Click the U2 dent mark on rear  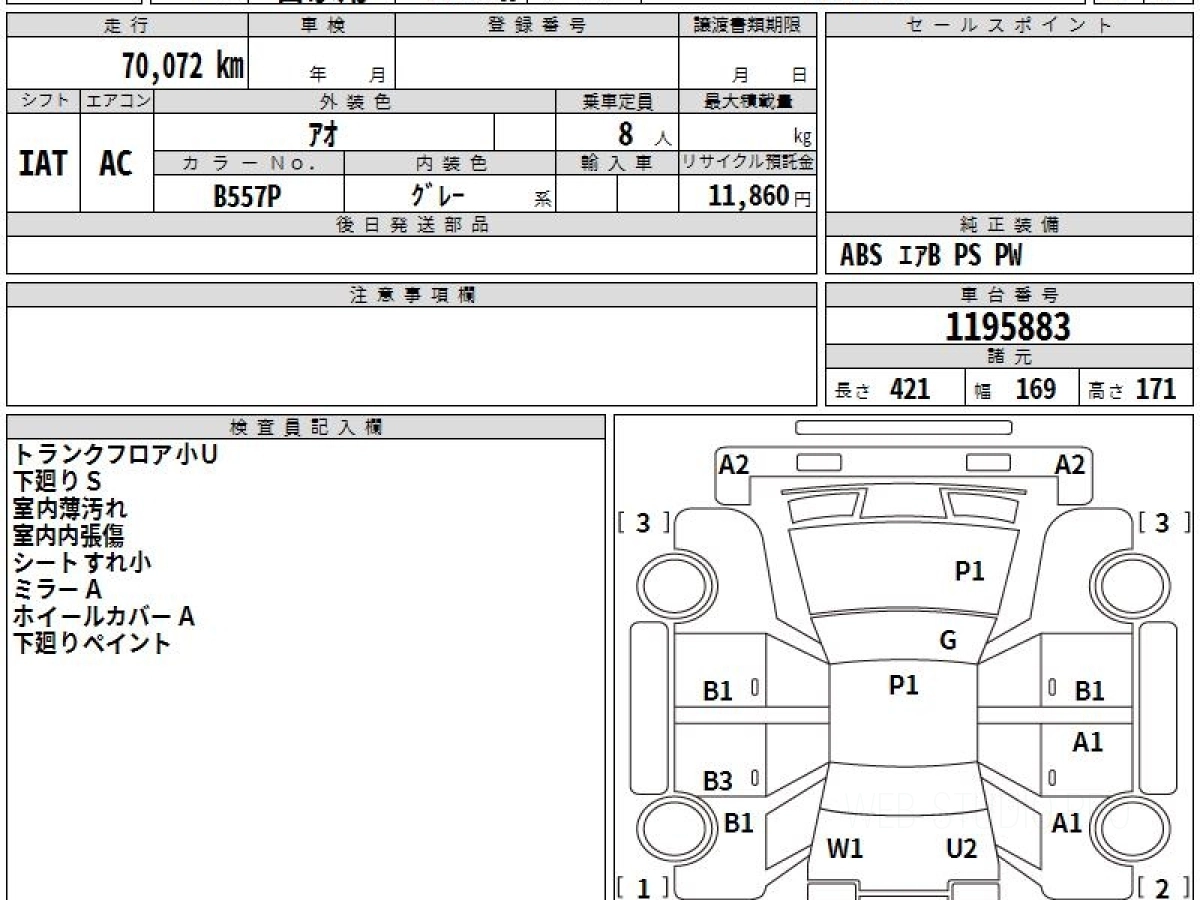(x=961, y=849)
